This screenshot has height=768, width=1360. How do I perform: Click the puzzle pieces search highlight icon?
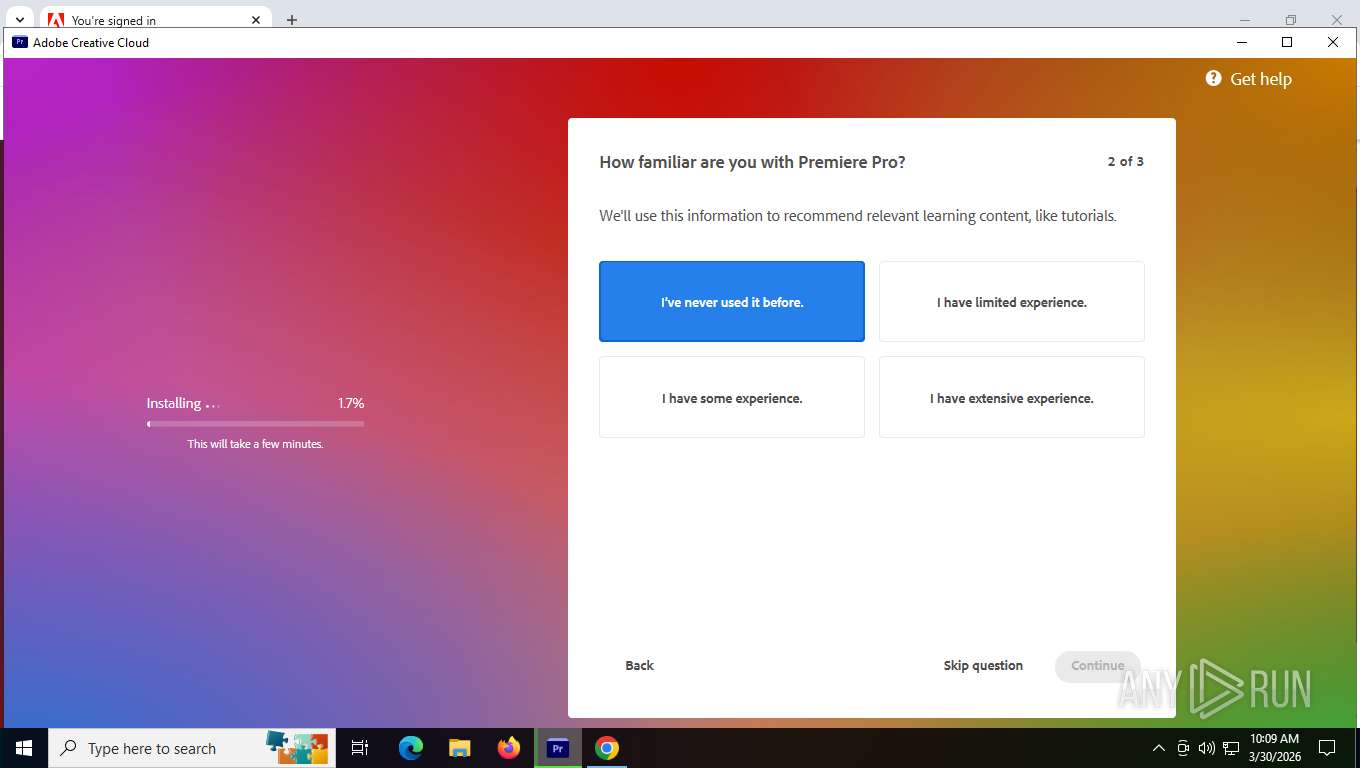point(297,748)
